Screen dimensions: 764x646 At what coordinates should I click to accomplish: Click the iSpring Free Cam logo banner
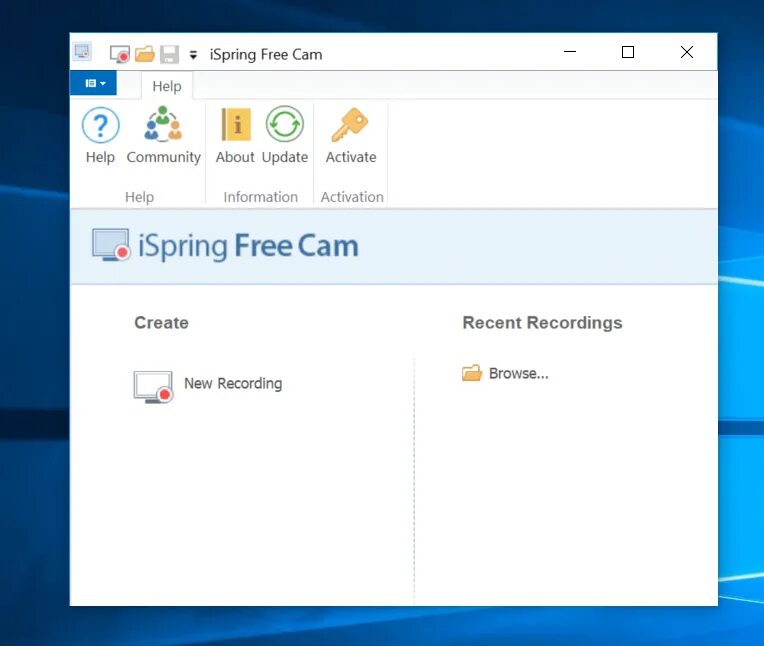pyautogui.click(x=225, y=246)
